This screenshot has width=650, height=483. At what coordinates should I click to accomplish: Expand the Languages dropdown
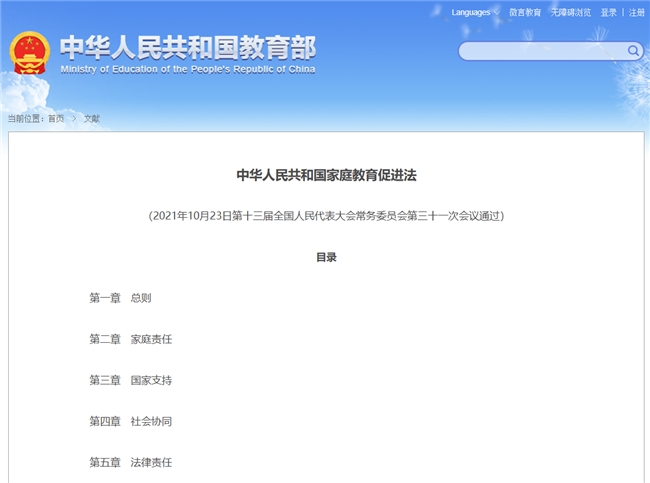pyautogui.click(x=474, y=12)
